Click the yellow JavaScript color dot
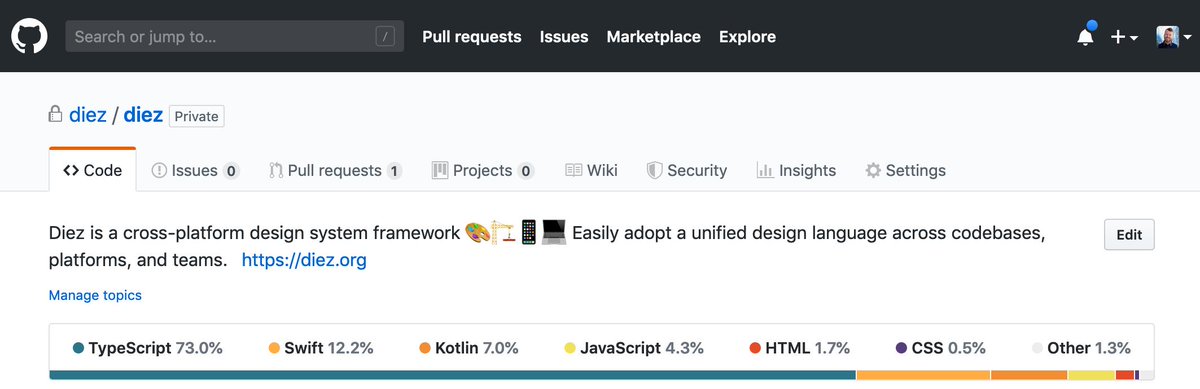The height and width of the screenshot is (389, 1200). tap(570, 349)
